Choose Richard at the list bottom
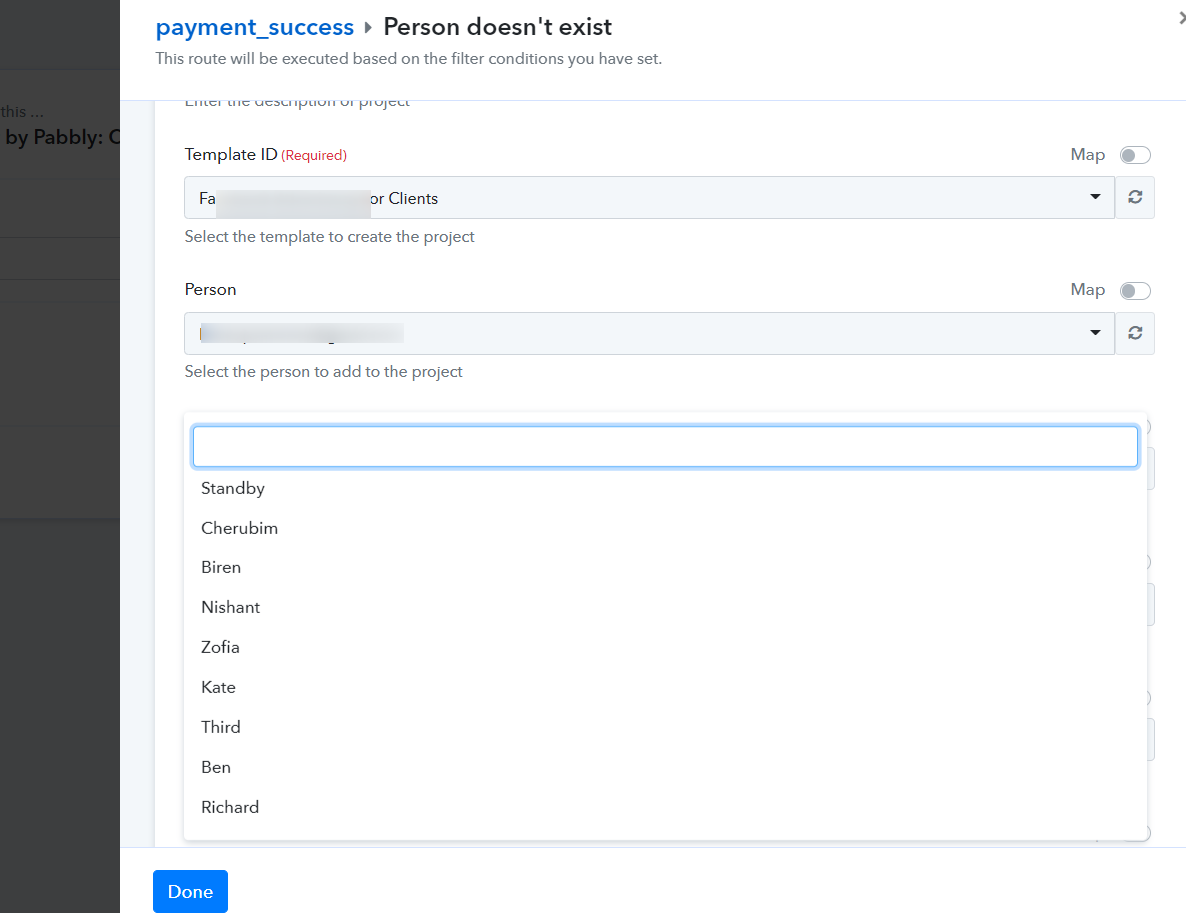 230,807
